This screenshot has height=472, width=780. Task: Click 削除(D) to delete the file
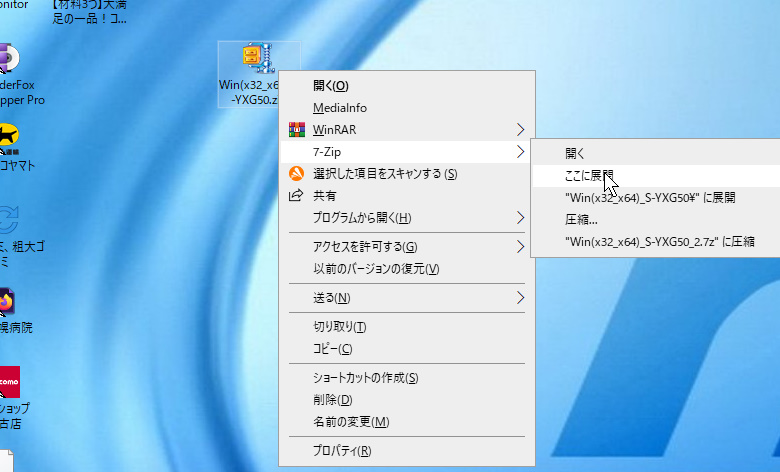click(333, 400)
